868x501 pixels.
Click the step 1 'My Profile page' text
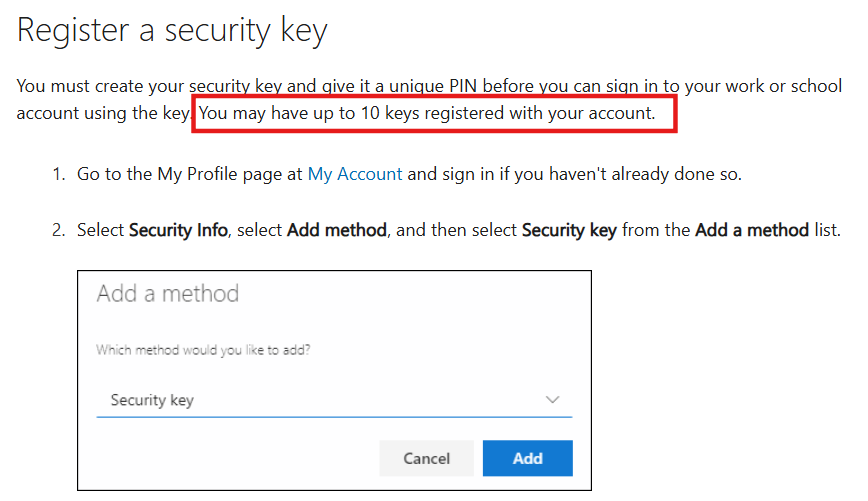click(x=220, y=174)
